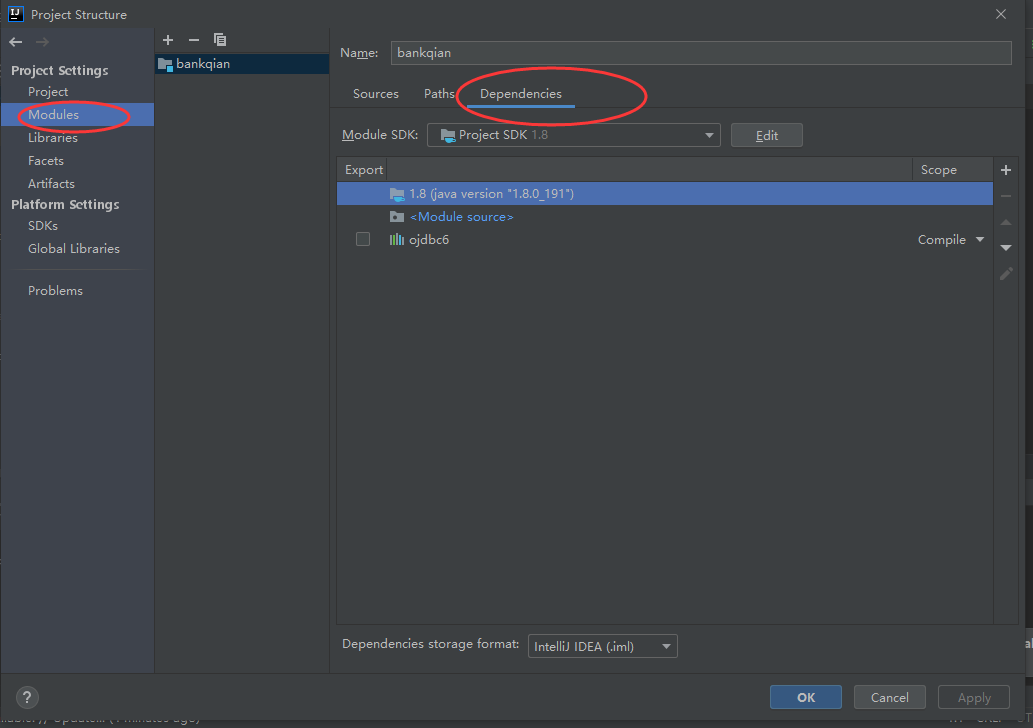Image resolution: width=1033 pixels, height=728 pixels.
Task: Move dependency down arrow icon
Action: [1006, 248]
